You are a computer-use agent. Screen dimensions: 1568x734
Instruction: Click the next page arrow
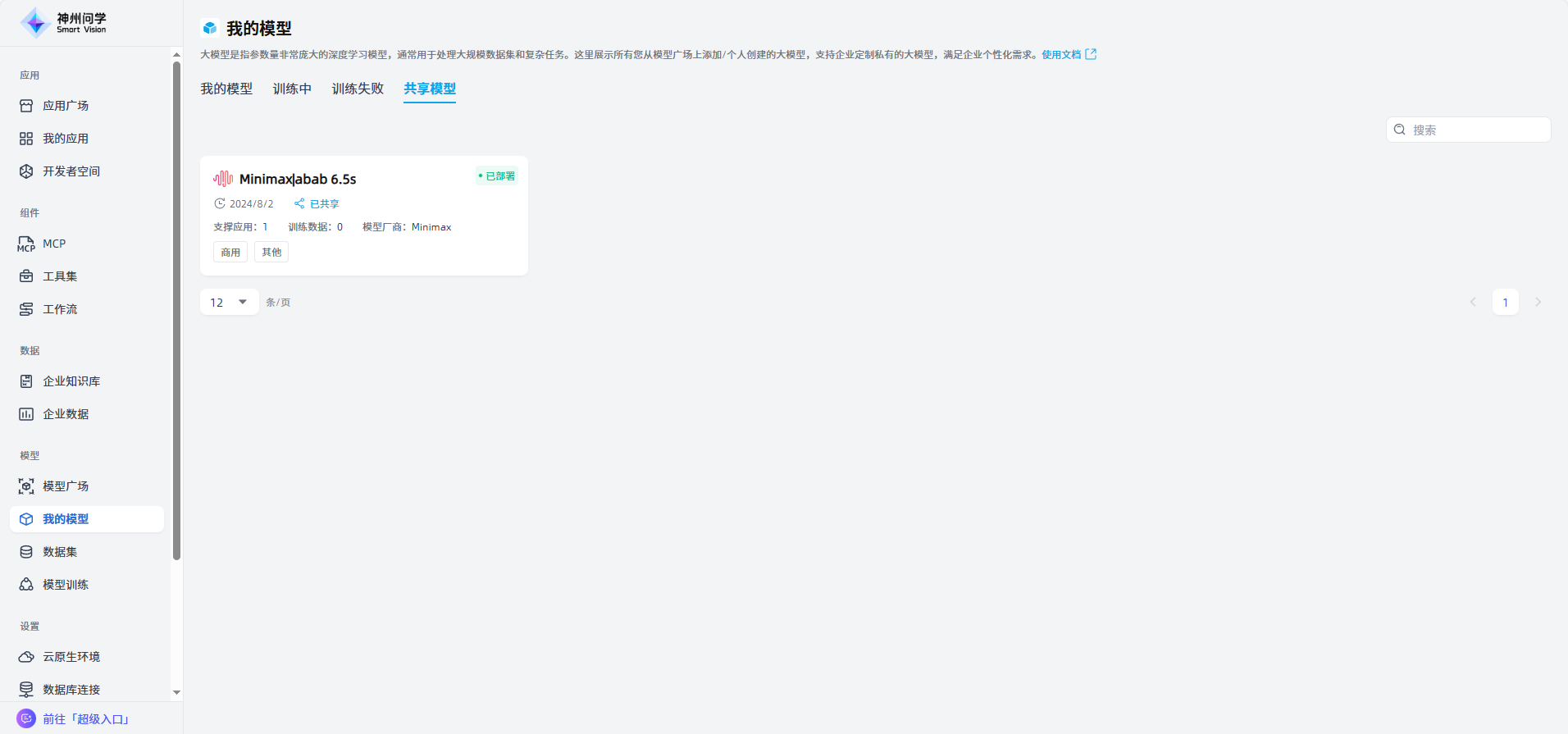pos(1538,303)
